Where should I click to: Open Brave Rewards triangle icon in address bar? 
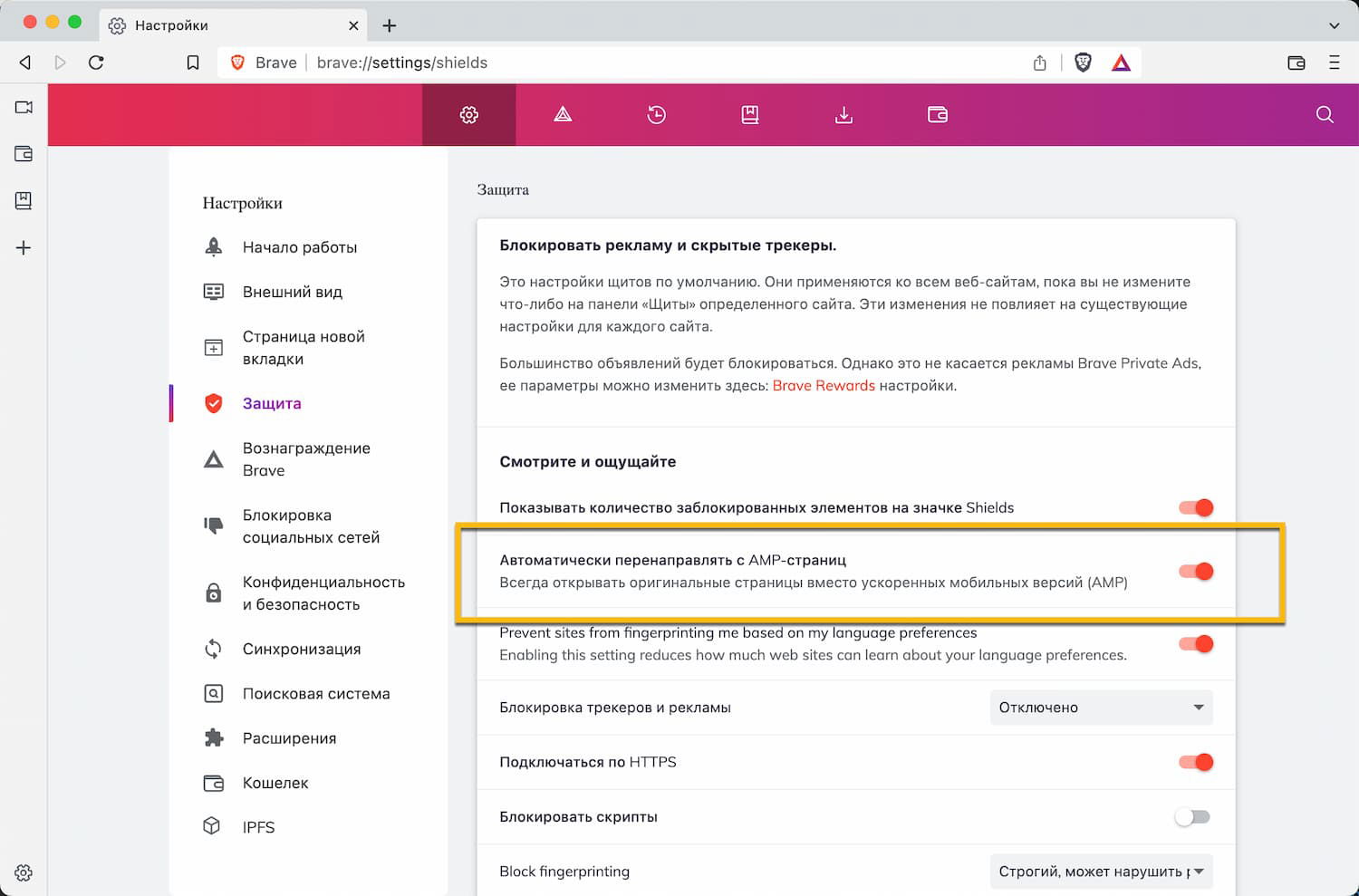click(x=1121, y=63)
